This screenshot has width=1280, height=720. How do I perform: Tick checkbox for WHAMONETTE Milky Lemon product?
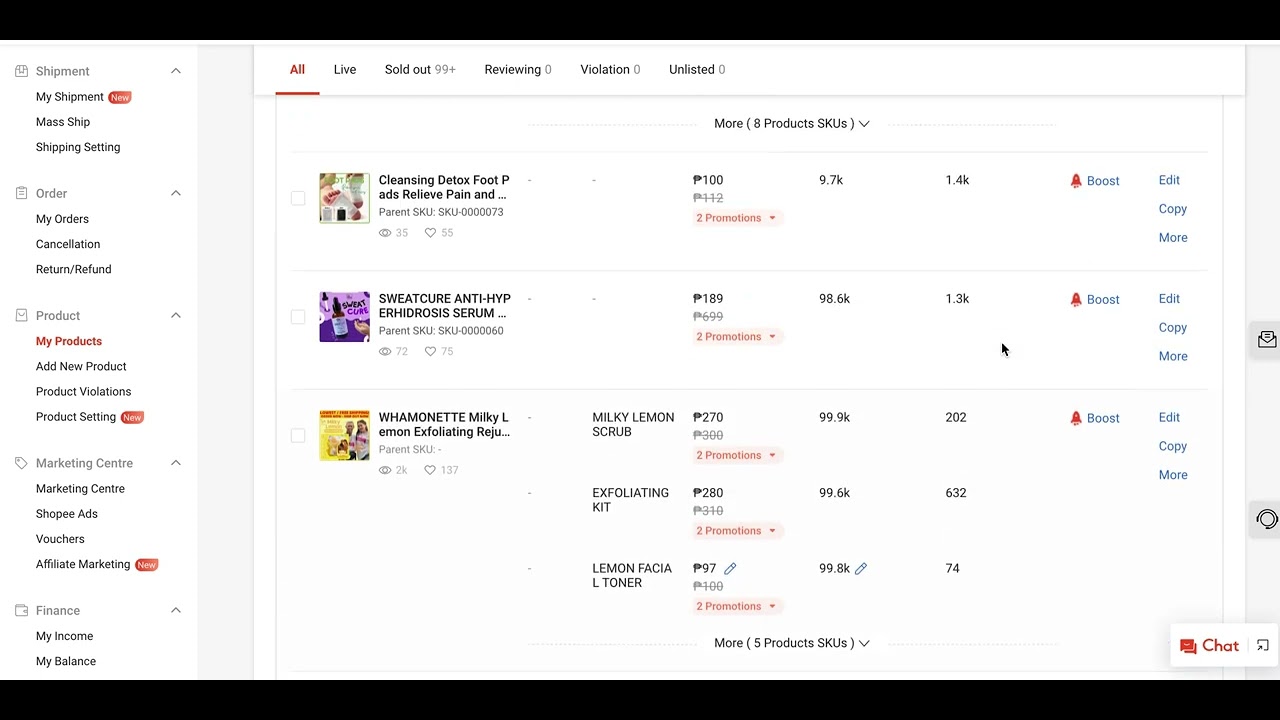tap(298, 435)
